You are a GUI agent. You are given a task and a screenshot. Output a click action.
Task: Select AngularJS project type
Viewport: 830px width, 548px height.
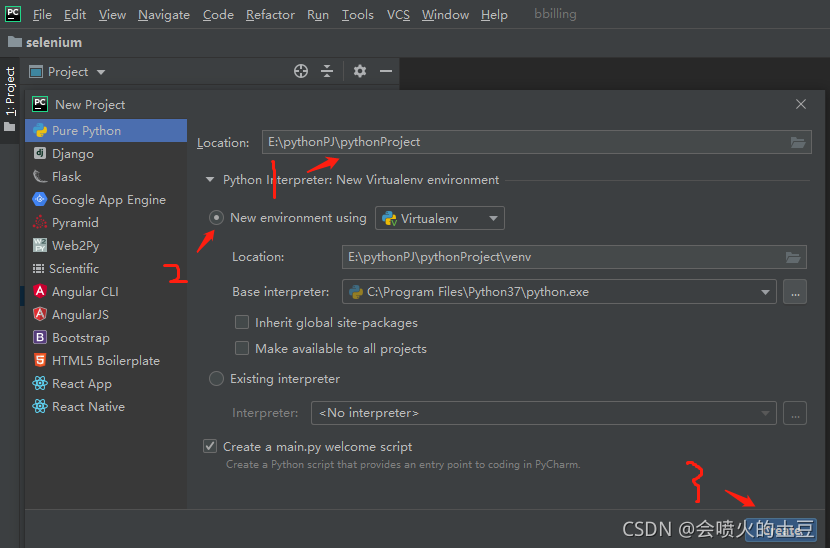click(x=106, y=315)
